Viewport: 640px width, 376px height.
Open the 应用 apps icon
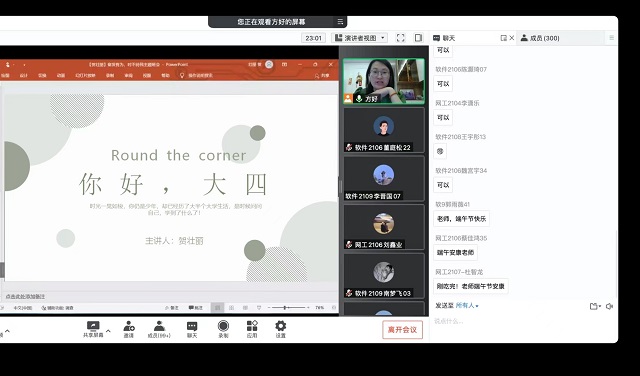tap(252, 326)
